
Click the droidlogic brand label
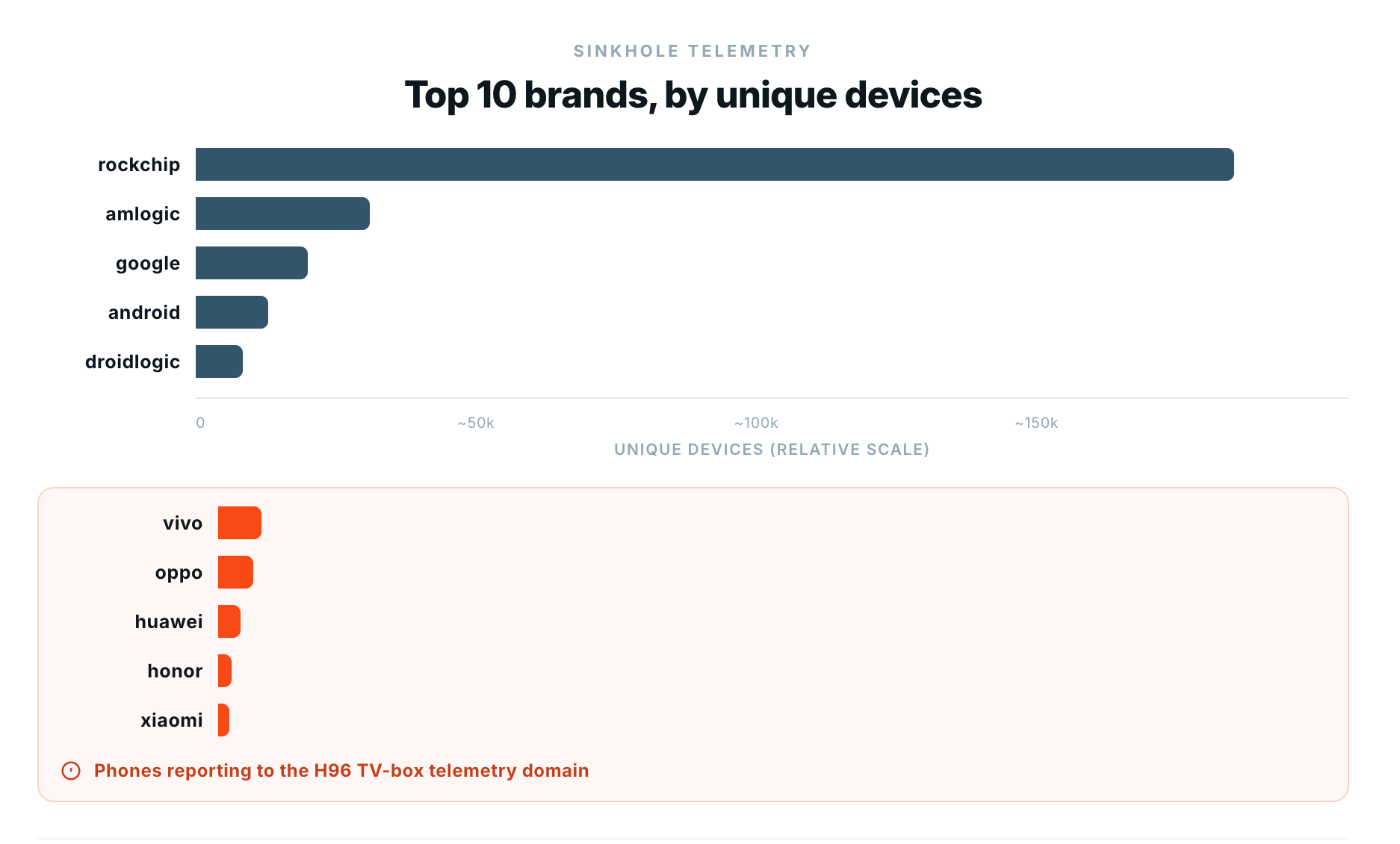tap(132, 362)
